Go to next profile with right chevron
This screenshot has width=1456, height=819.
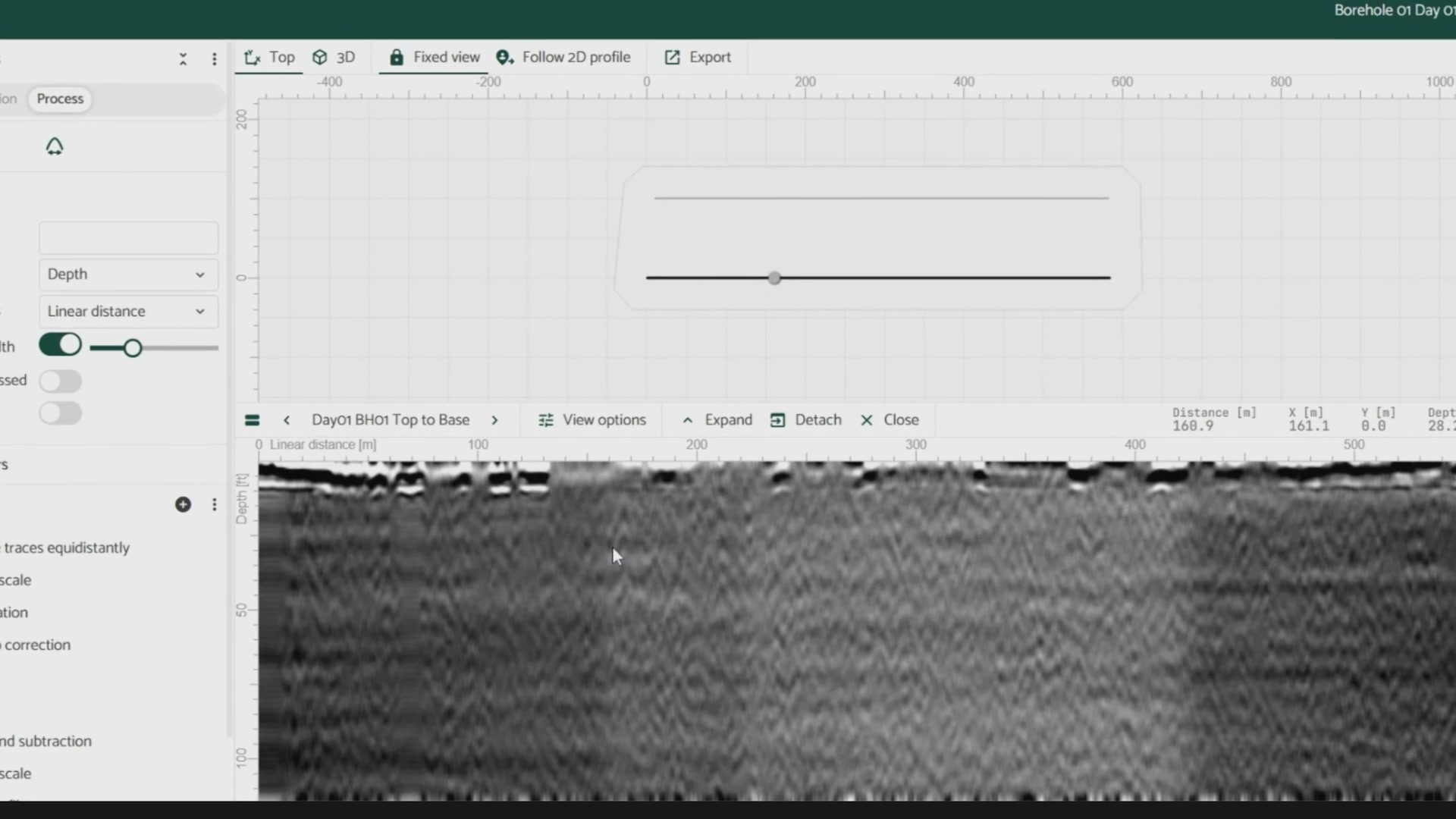point(494,420)
